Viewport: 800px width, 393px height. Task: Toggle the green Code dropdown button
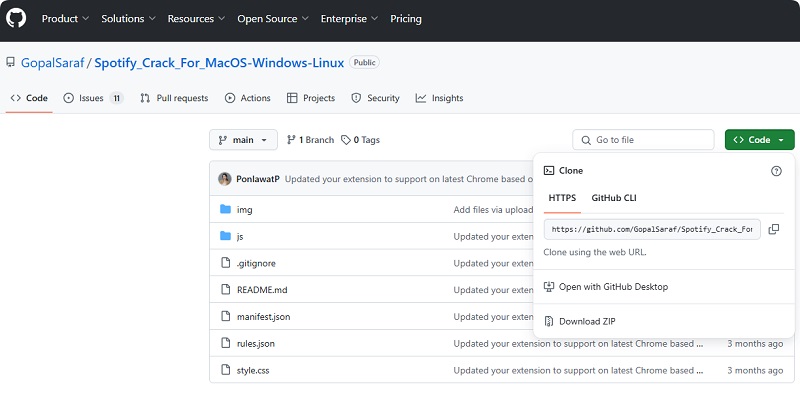point(759,140)
